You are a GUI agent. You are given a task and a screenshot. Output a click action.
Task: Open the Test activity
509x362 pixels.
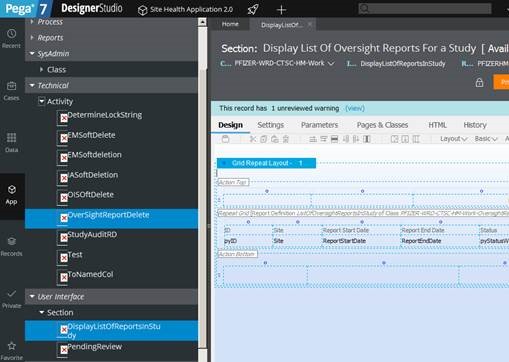(x=75, y=255)
